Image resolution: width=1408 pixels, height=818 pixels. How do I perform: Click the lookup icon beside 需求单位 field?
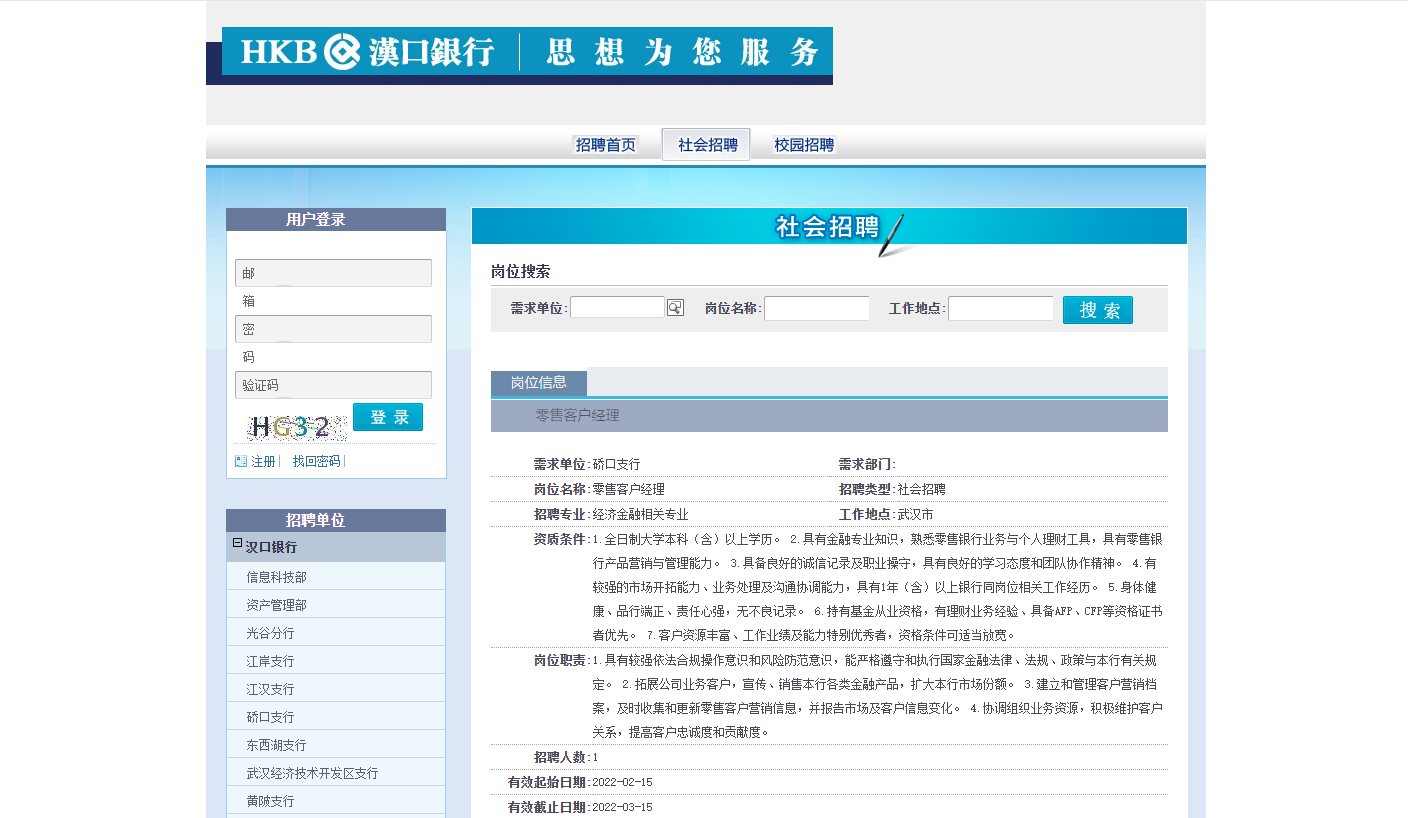click(675, 308)
